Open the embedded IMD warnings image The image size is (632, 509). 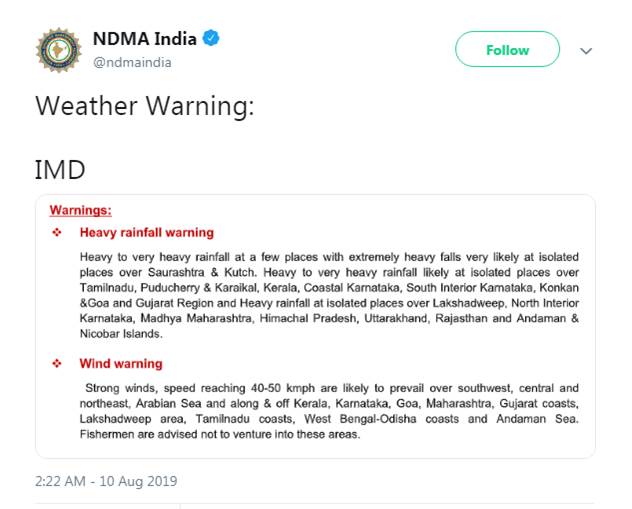click(315, 326)
